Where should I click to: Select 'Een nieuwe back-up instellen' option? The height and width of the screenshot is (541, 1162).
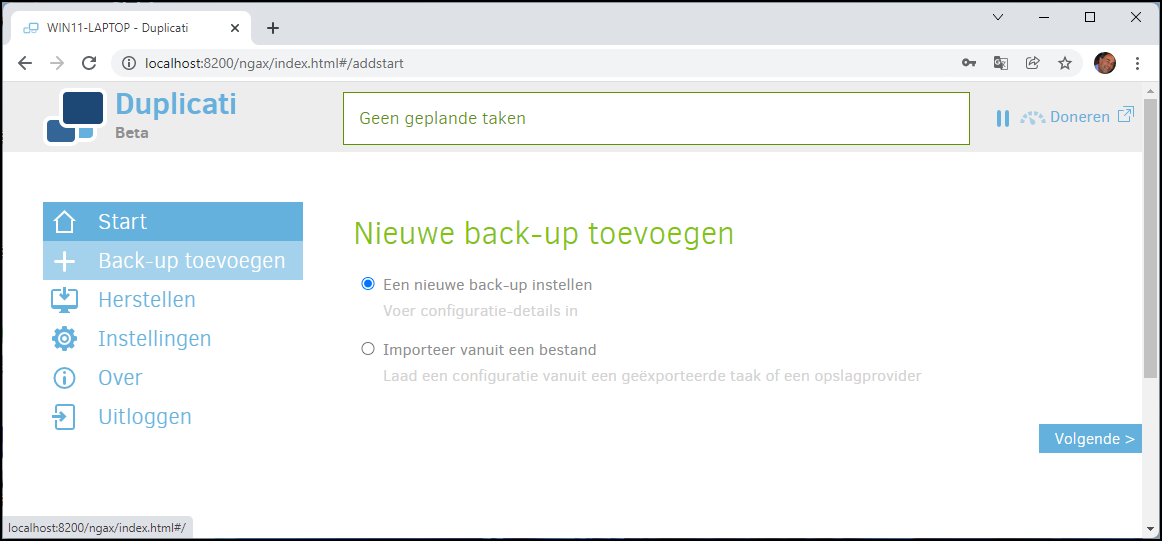[x=368, y=284]
